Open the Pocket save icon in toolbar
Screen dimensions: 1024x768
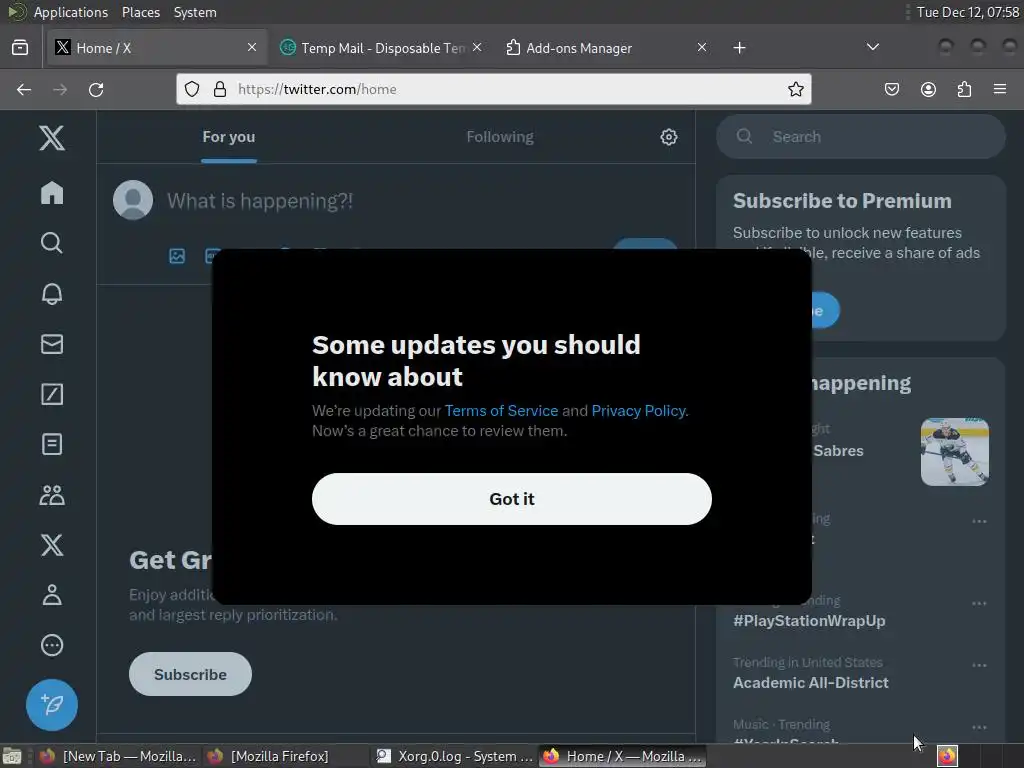[x=891, y=89]
